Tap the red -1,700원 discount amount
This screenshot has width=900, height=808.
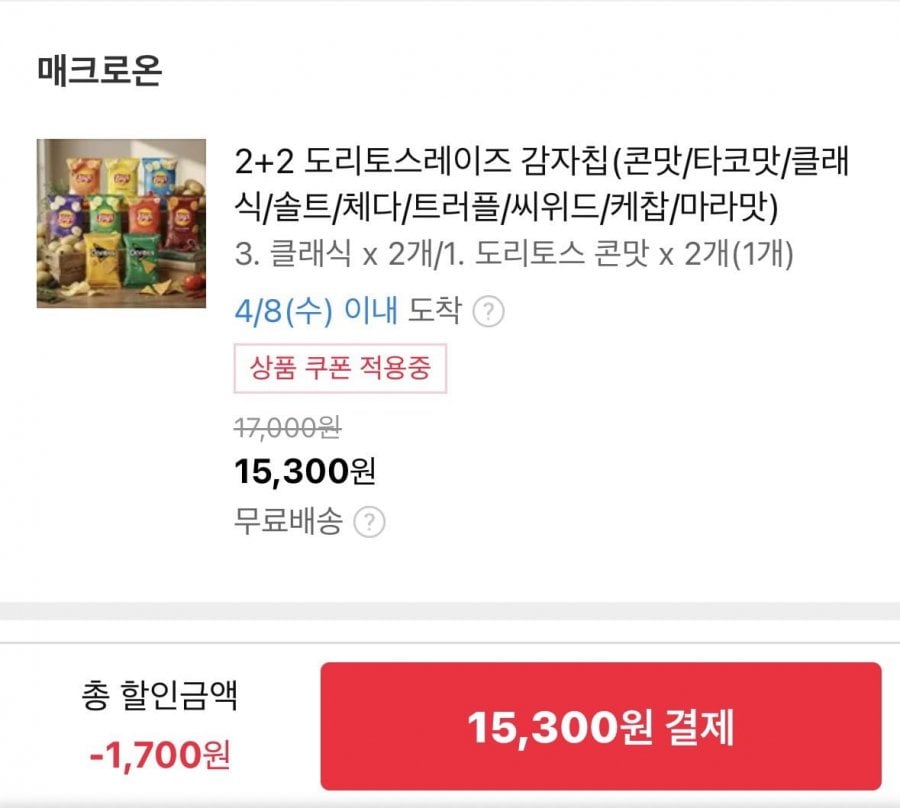point(159,754)
